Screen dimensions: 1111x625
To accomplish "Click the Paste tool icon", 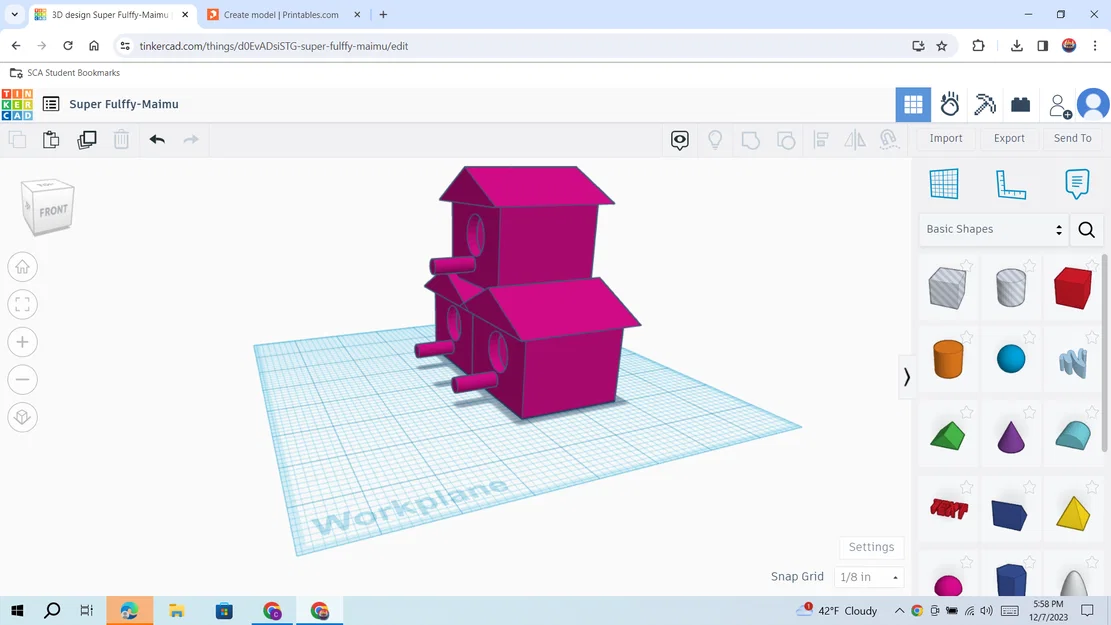I will click(51, 140).
